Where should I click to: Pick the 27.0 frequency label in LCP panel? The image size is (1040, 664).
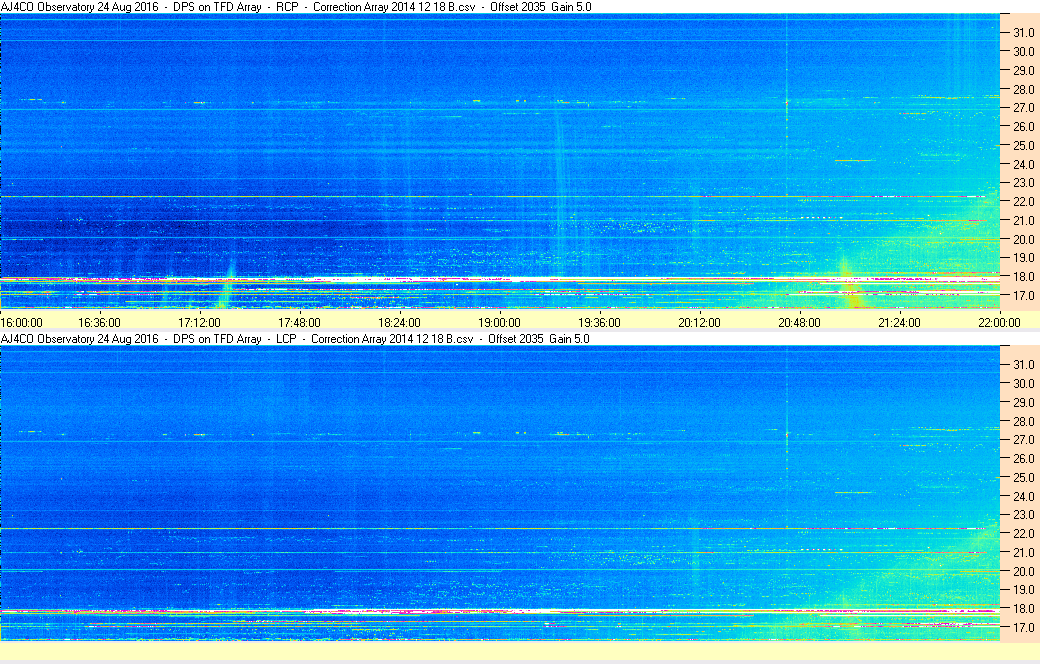pos(1023,440)
